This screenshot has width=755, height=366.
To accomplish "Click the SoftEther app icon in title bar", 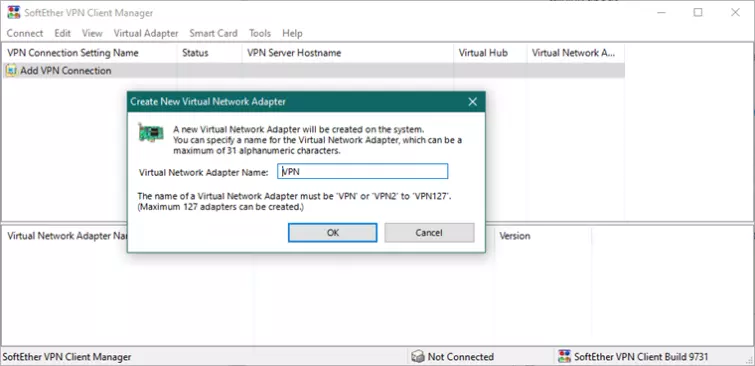I will (14, 13).
